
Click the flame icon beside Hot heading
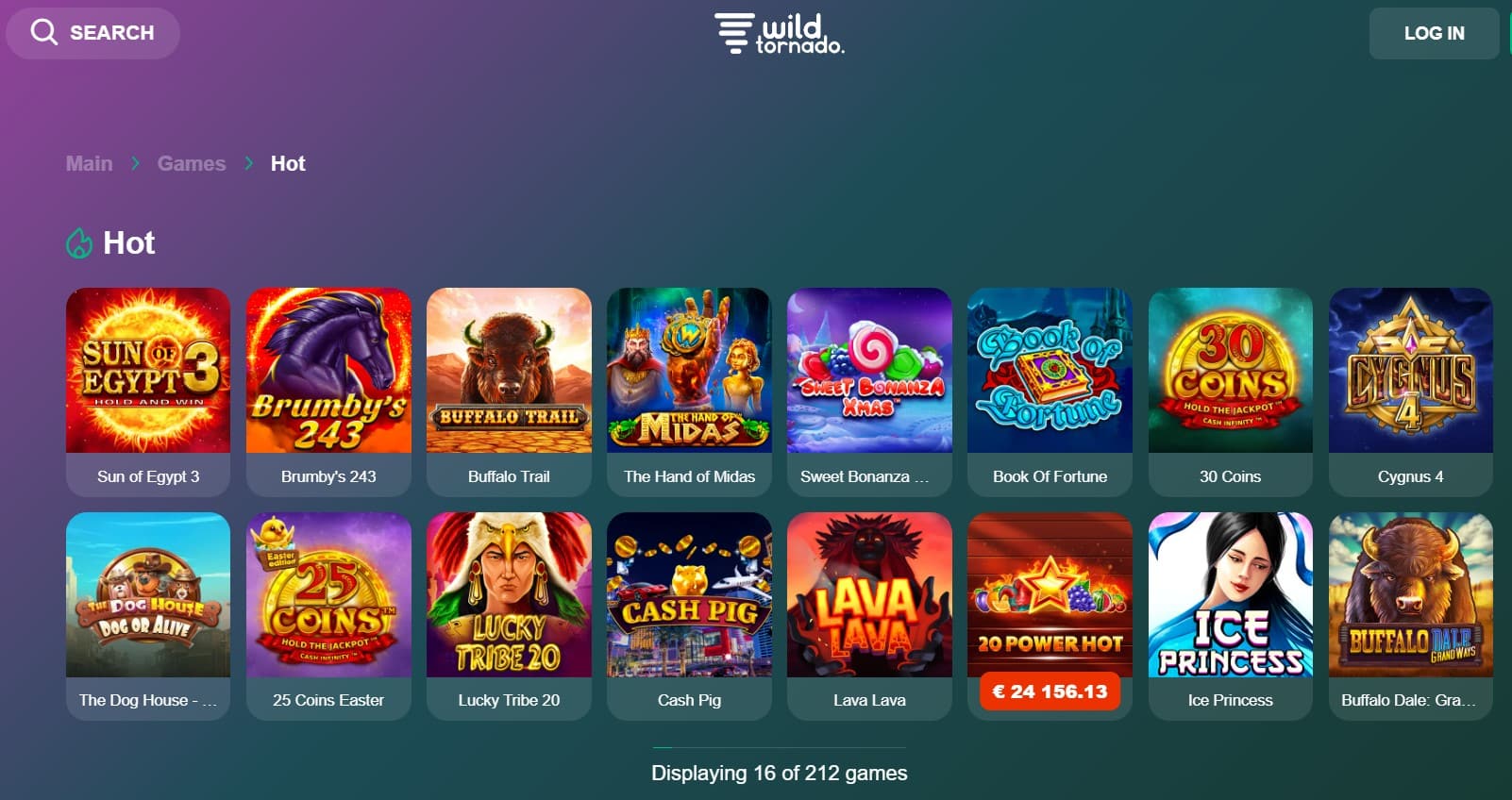pyautogui.click(x=79, y=243)
